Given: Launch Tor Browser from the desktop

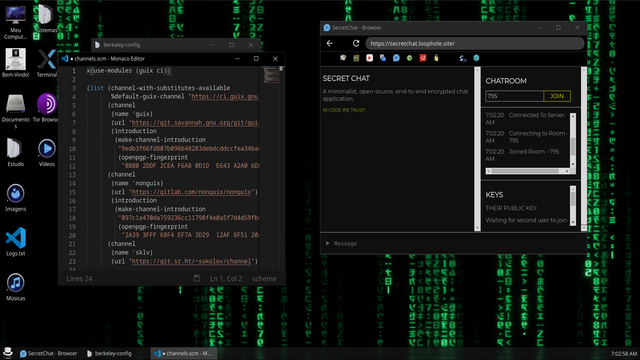Looking at the screenshot, I should 46,108.
